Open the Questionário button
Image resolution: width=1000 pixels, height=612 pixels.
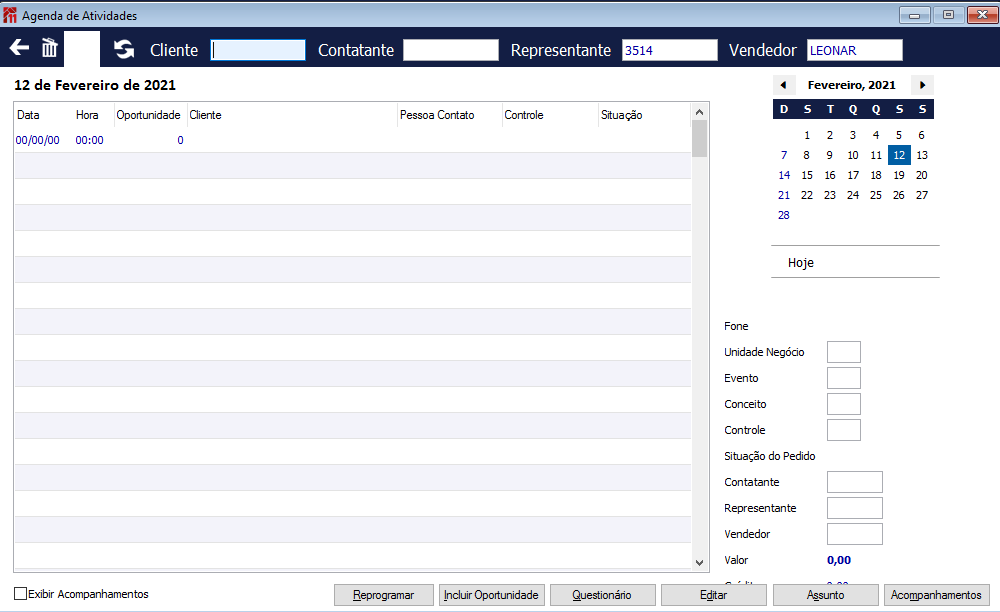602,595
